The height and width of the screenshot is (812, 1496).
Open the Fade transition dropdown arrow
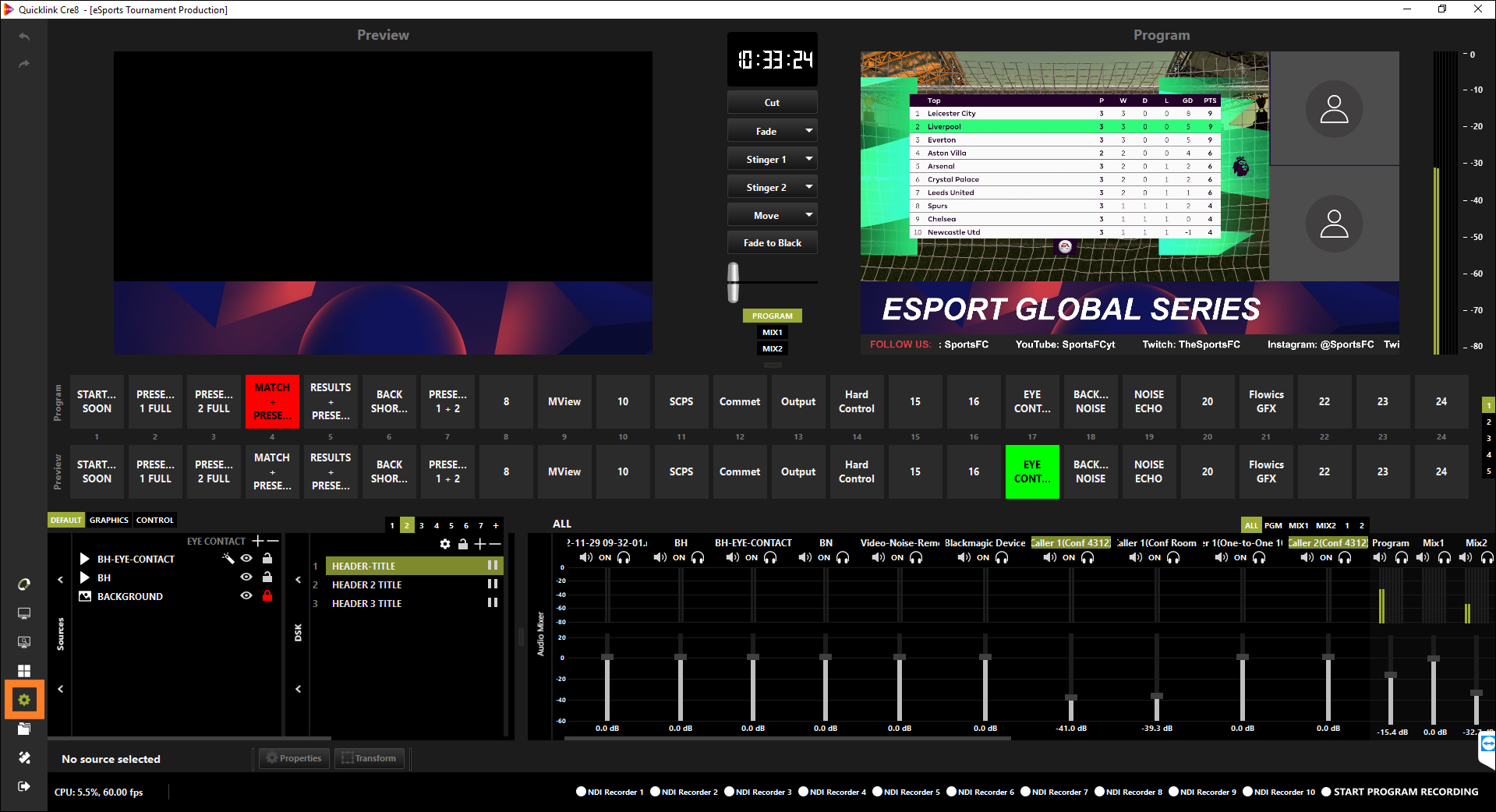[809, 131]
